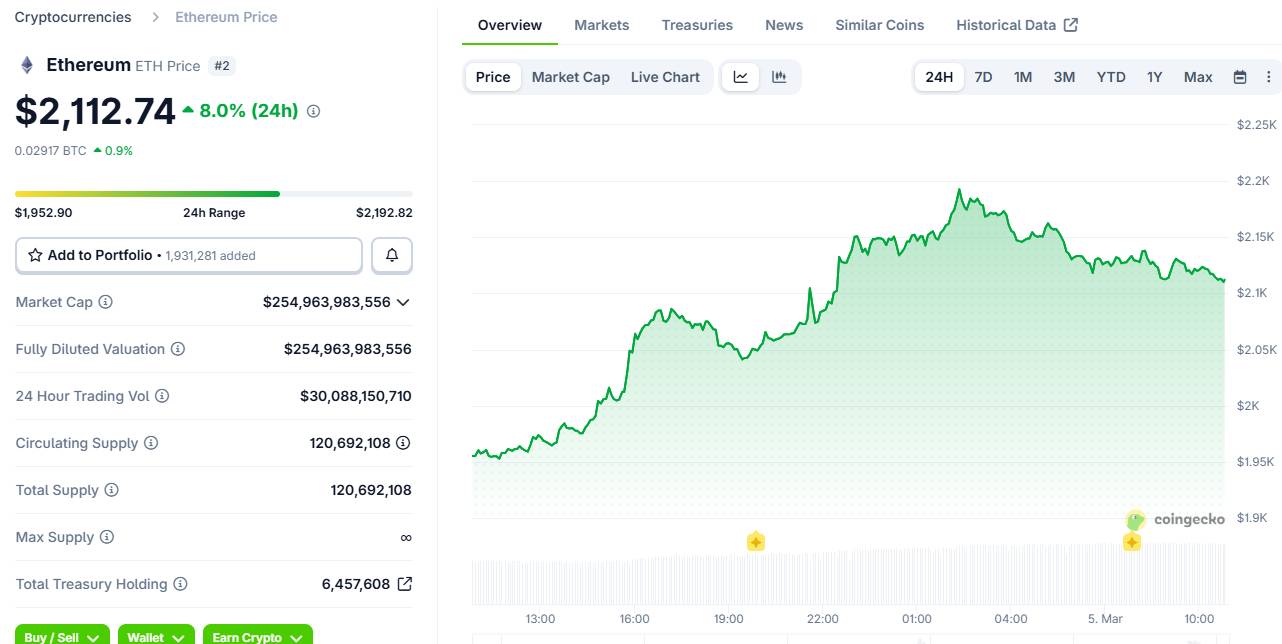Viewport: 1282px width, 644px height.
Task: Open the Buy / Sell dropdown
Action: [x=61, y=636]
